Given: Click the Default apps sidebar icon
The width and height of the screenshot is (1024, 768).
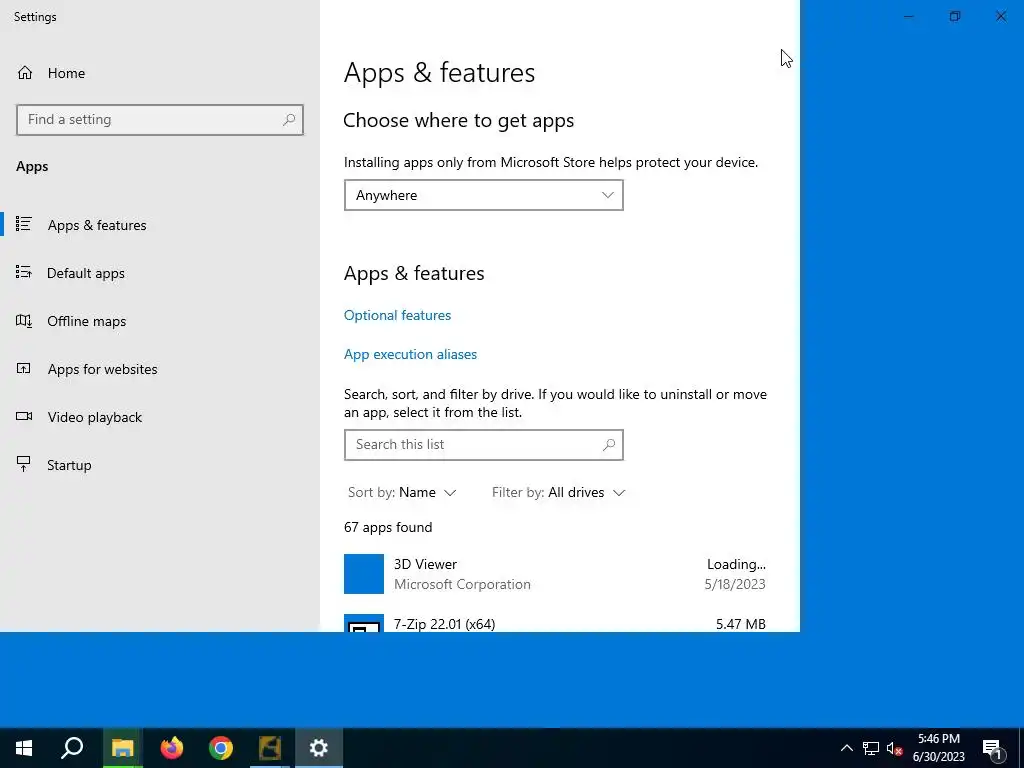Looking at the screenshot, I should pos(24,272).
